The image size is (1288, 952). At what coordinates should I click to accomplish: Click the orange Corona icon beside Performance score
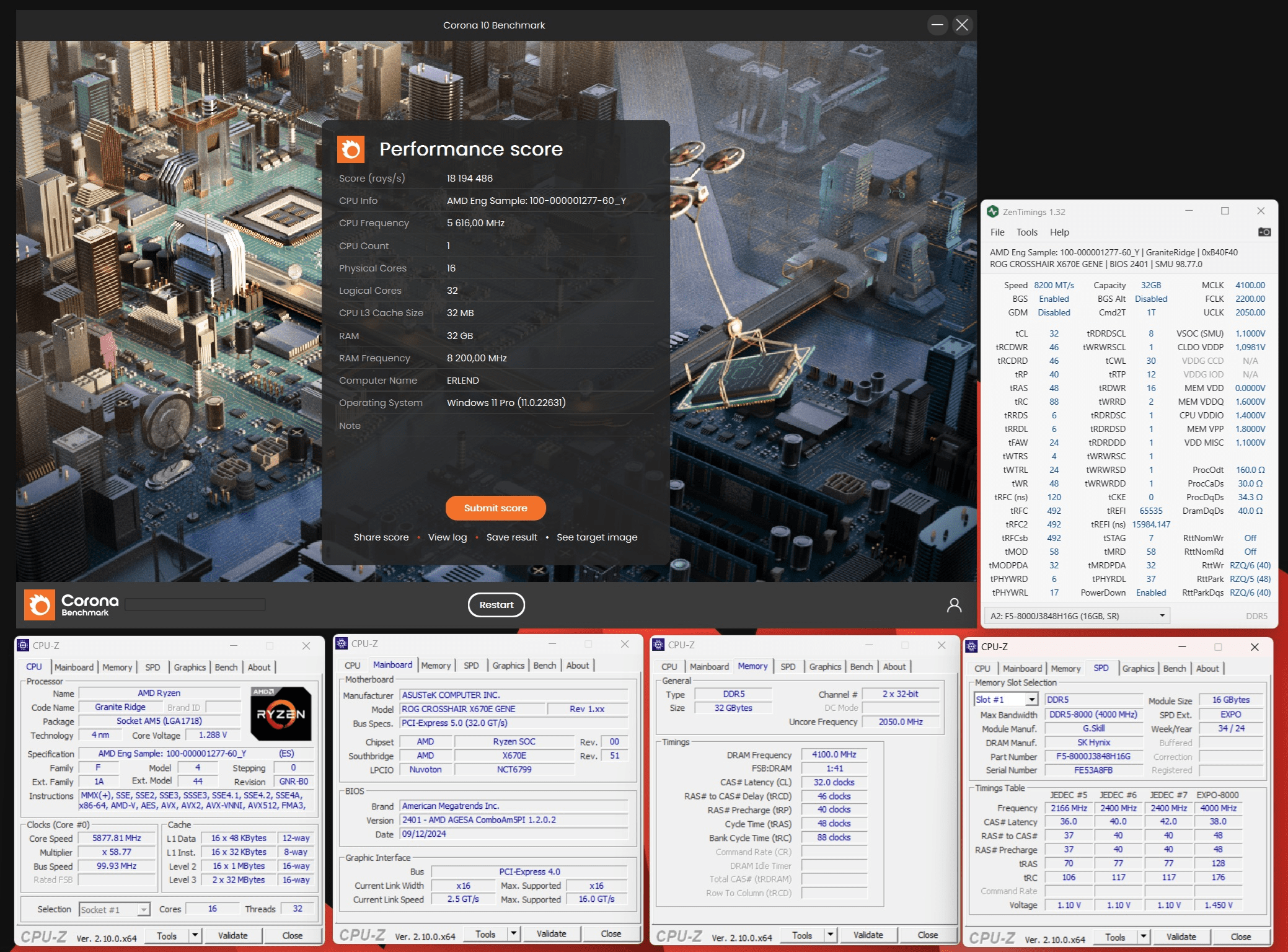[351, 149]
